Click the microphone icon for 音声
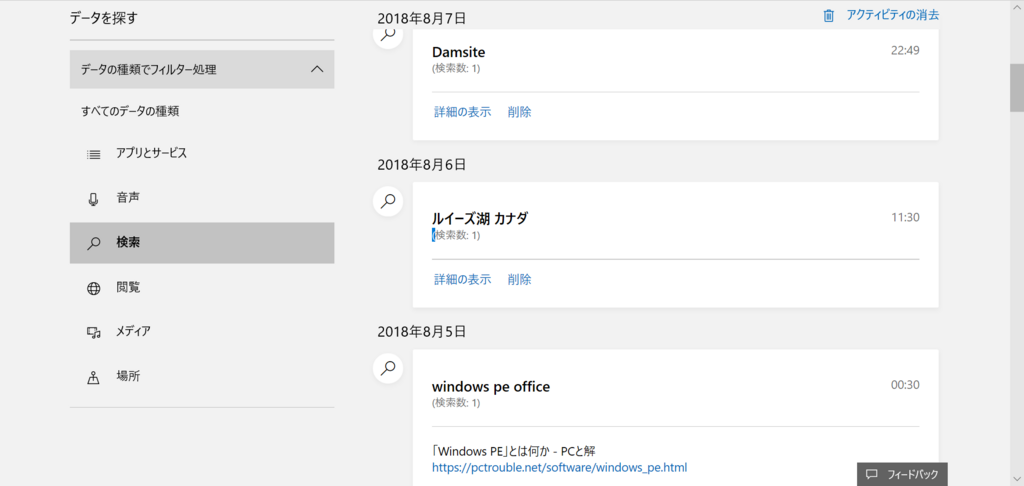This screenshot has width=1024, height=486. 93,199
